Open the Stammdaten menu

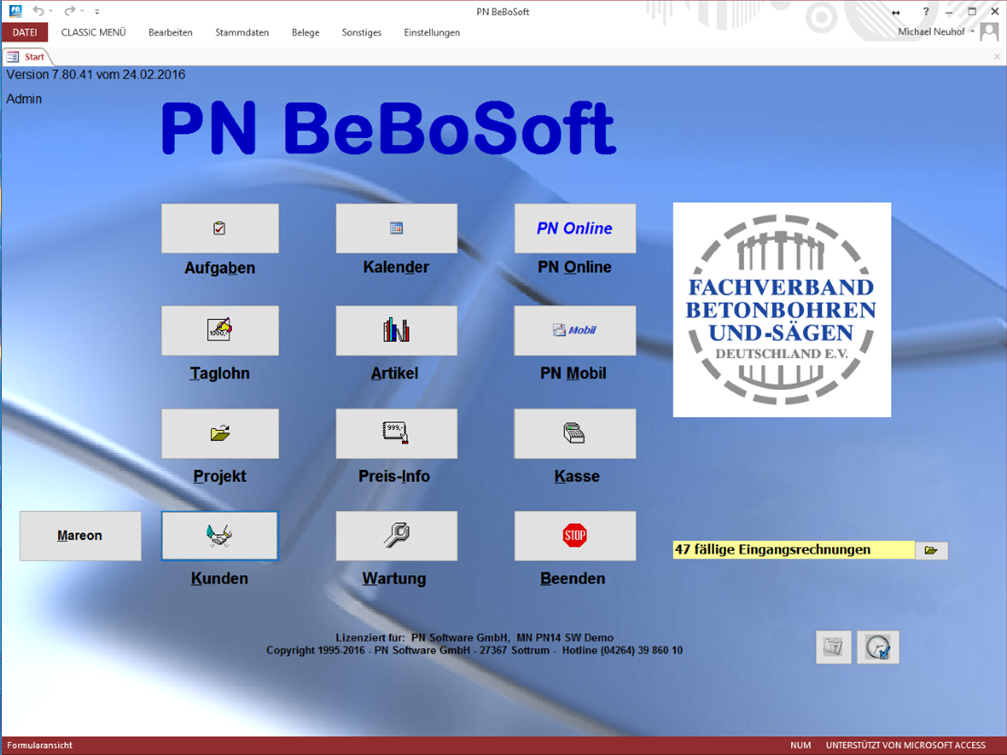(241, 32)
